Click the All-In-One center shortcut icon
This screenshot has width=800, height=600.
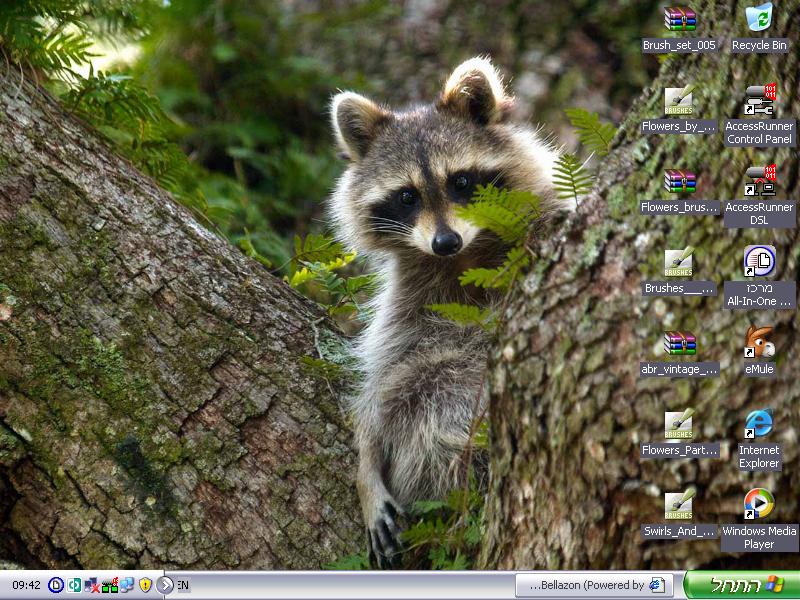point(759,262)
